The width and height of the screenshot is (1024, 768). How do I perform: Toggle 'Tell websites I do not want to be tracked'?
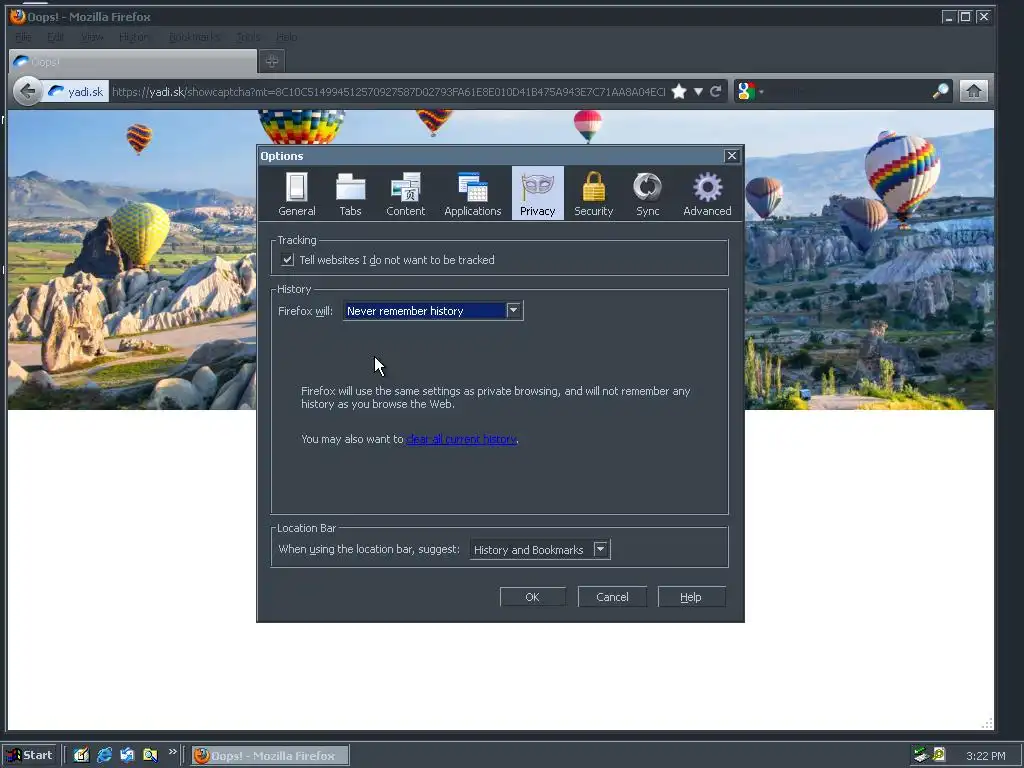point(287,260)
